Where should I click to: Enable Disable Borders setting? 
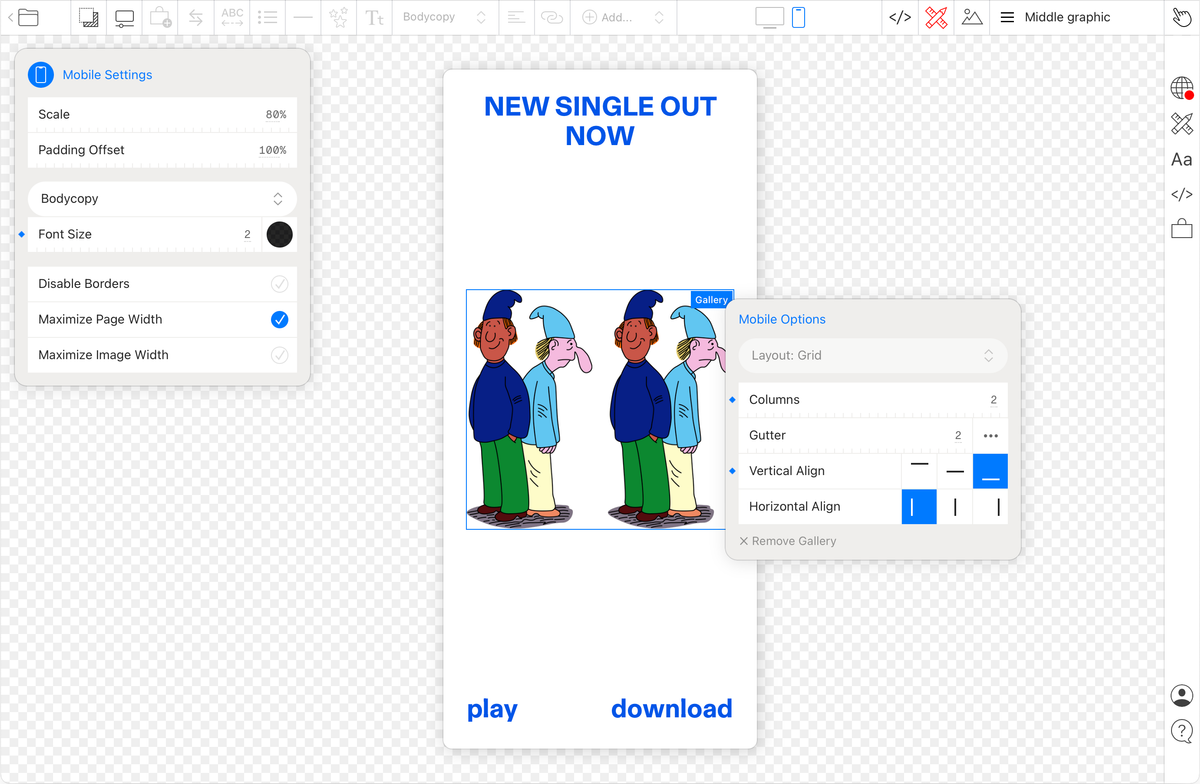pyautogui.click(x=281, y=283)
